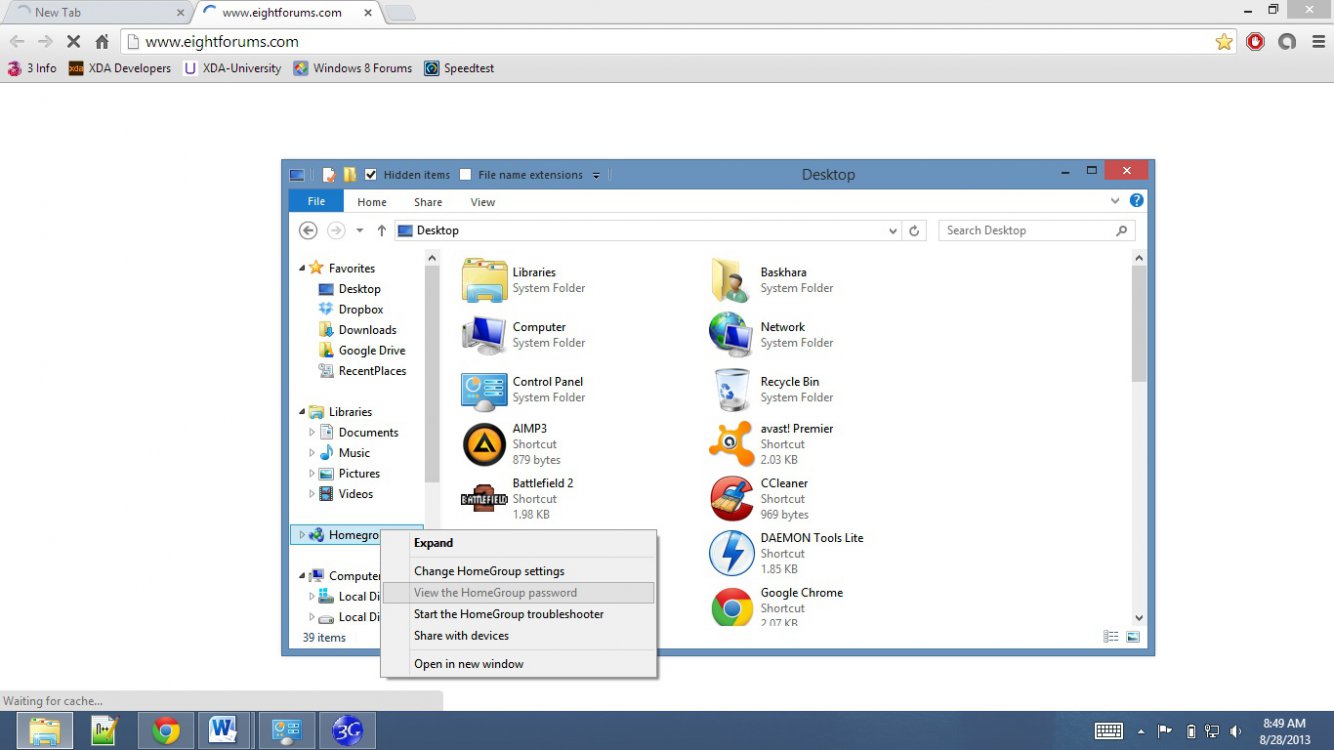The width and height of the screenshot is (1334, 750).
Task: Toggle the File name extensions checkbox
Action: [x=465, y=174]
